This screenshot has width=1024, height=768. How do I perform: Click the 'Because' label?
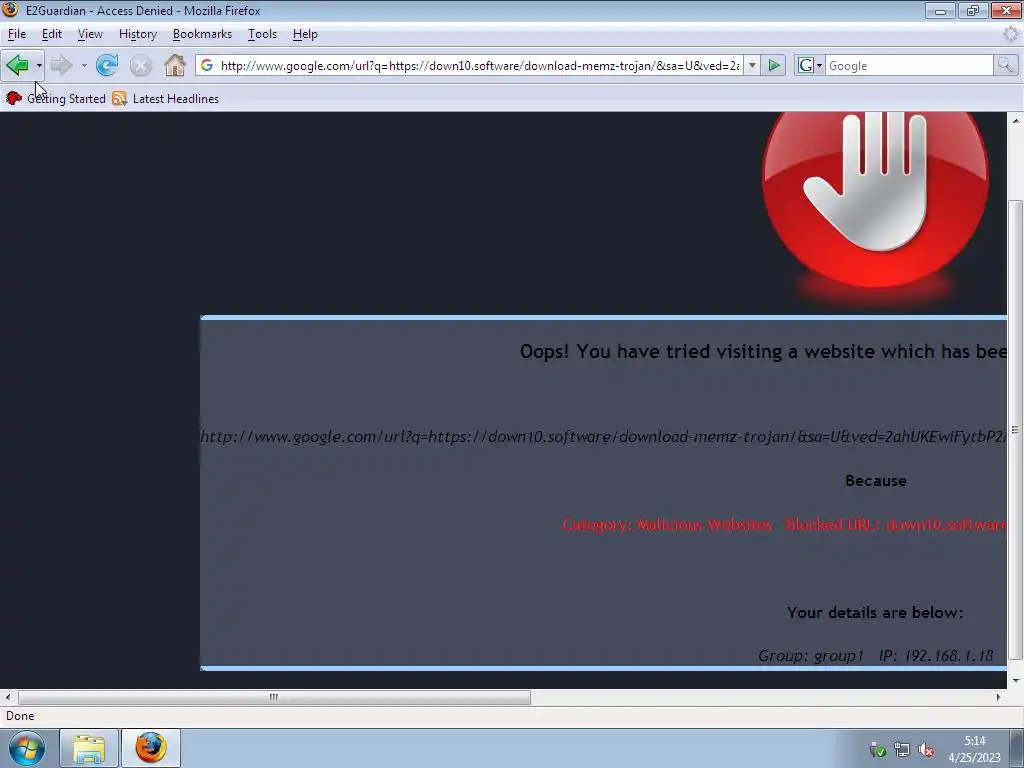[876, 481]
